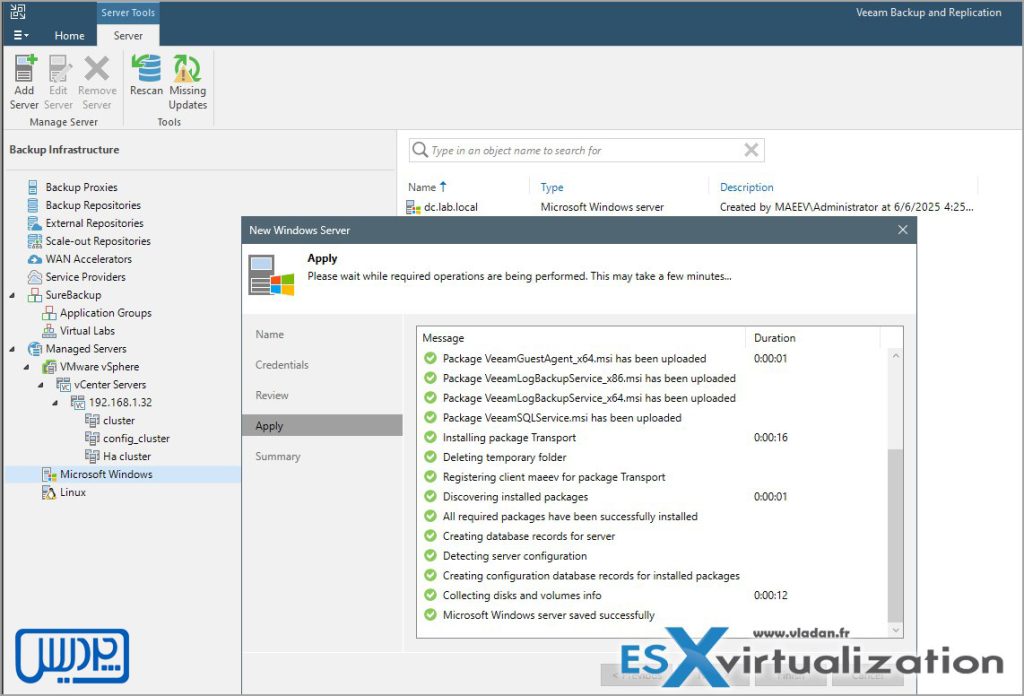This screenshot has width=1024, height=696.
Task: Open the Service Providers node
Action: [85, 277]
